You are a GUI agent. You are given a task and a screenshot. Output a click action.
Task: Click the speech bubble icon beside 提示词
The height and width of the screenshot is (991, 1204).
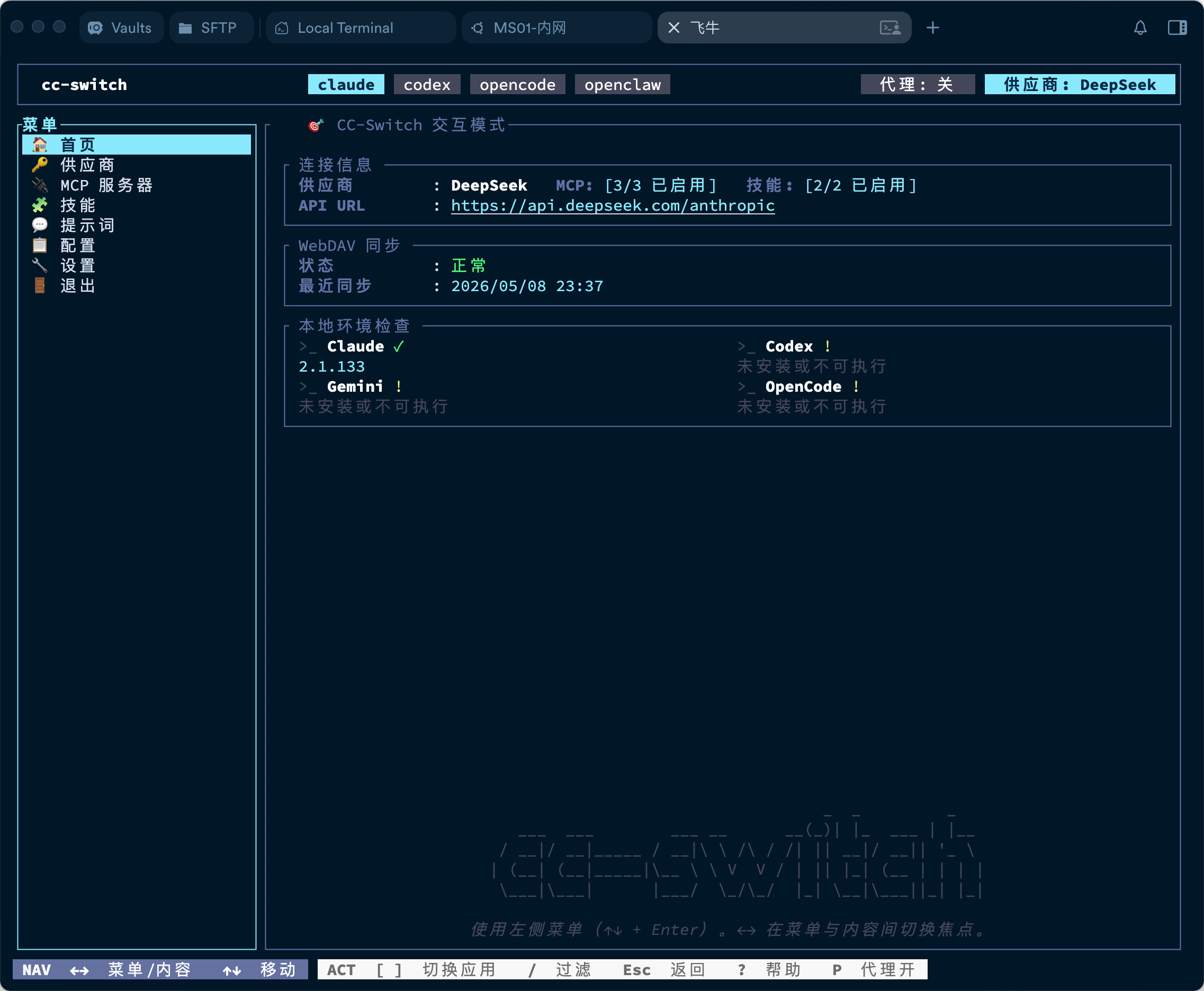[39, 225]
